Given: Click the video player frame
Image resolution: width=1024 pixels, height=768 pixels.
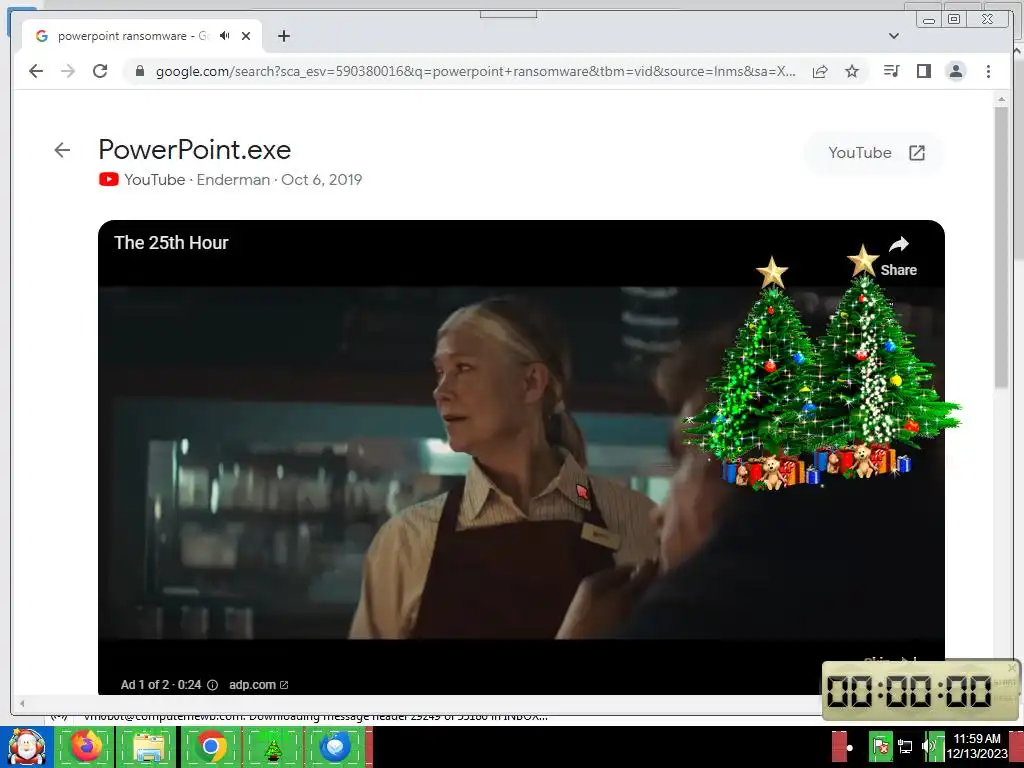Looking at the screenshot, I should click(x=521, y=457).
